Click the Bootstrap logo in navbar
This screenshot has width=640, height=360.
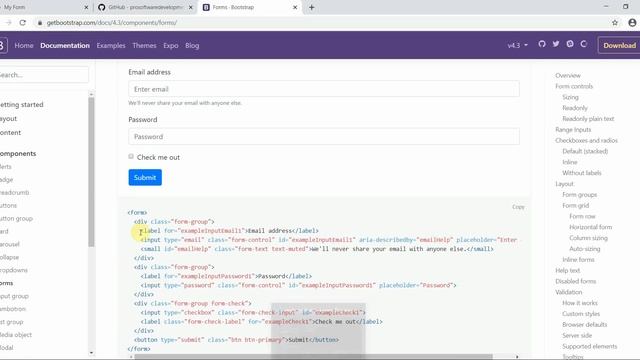coord(2,45)
